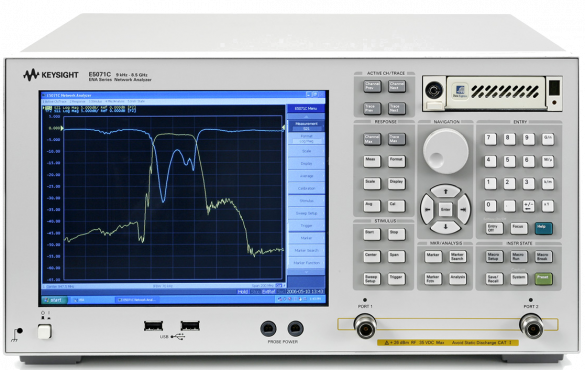Select the left Probe Power connector
This screenshot has height=370, width=585.
(268, 329)
